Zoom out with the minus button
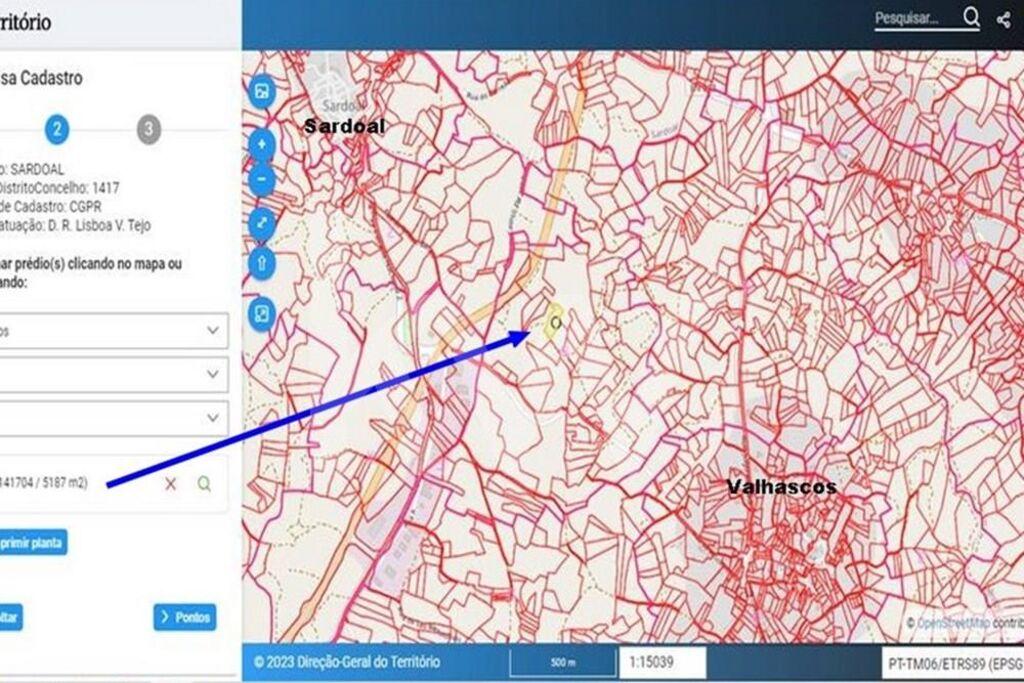 click(x=261, y=180)
